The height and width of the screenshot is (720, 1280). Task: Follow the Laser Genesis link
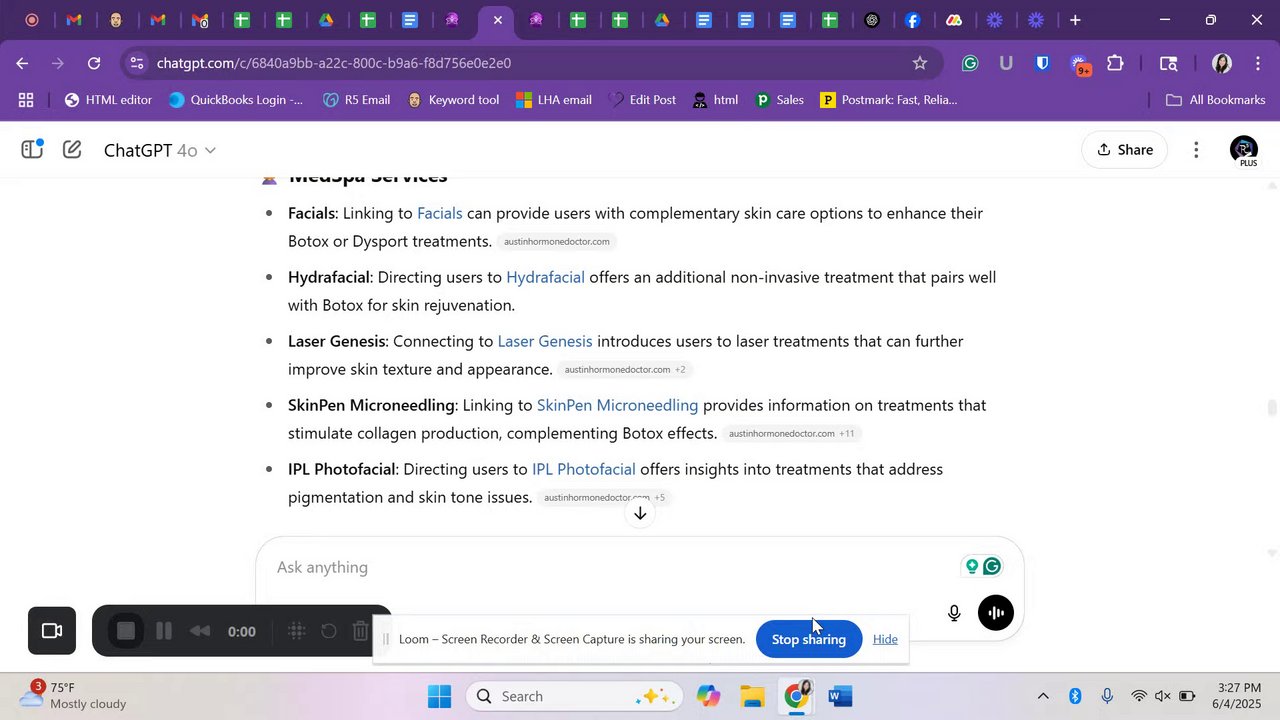[545, 341]
